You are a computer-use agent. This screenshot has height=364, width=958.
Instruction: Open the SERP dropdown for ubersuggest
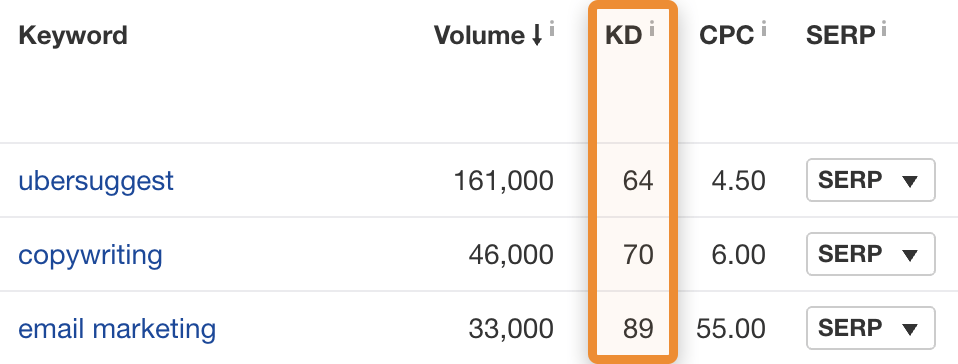pyautogui.click(x=871, y=180)
